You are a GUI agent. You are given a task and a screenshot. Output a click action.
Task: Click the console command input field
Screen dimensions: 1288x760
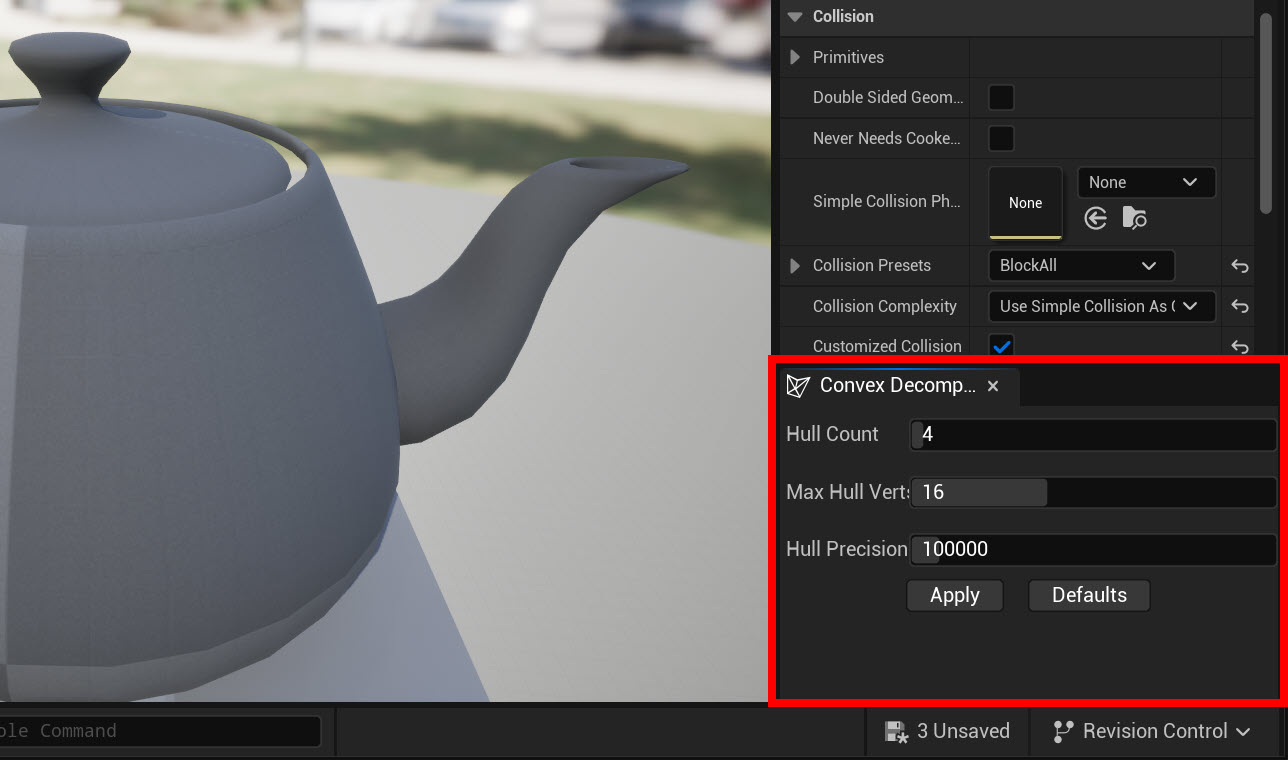point(160,731)
